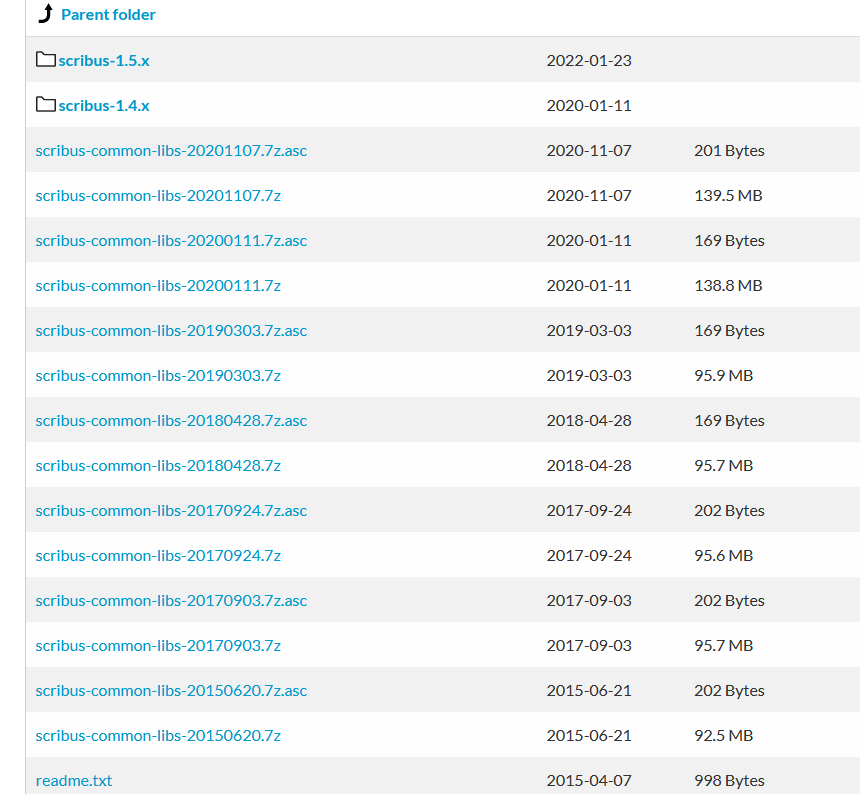Open the scribus-1.5.x folder
This screenshot has width=860, height=794.
104,61
